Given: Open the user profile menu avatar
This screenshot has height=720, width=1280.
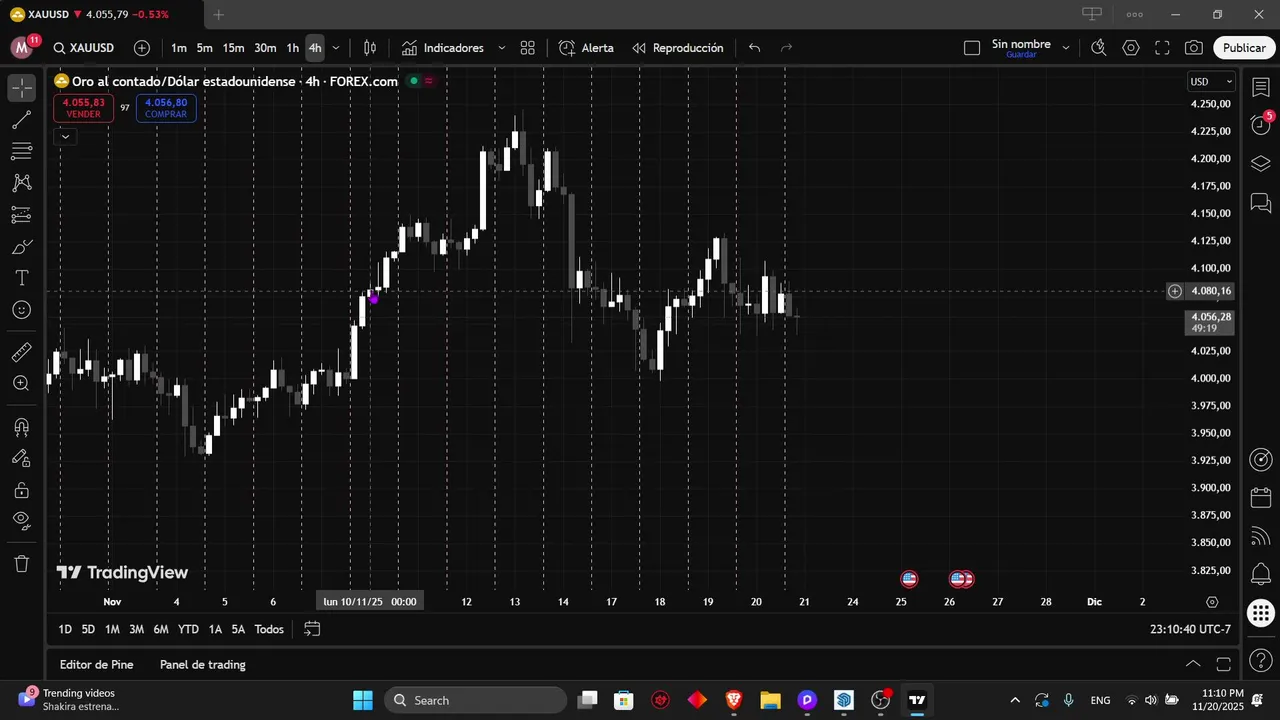Looking at the screenshot, I should [22, 47].
